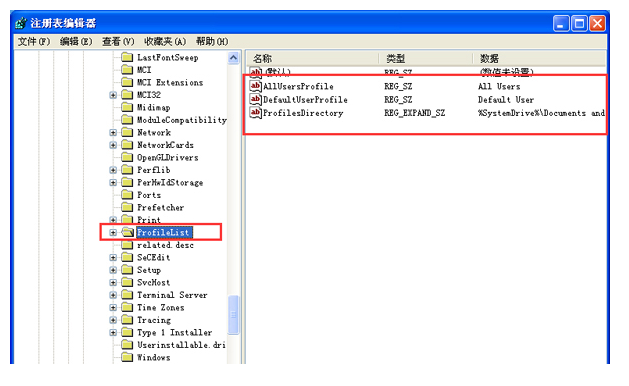Click the LastFontSweep folder icon
Viewport: 629px width, 386px height.
(127, 57)
